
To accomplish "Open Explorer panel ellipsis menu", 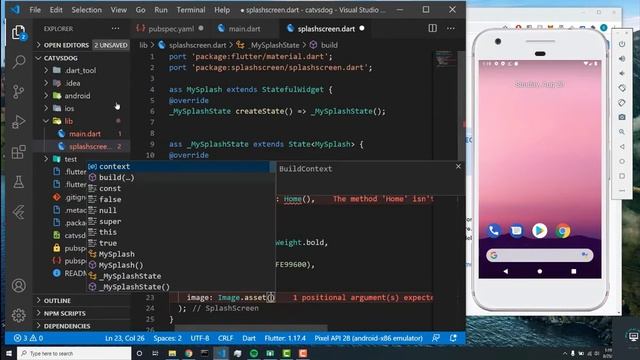I will coord(116,28).
